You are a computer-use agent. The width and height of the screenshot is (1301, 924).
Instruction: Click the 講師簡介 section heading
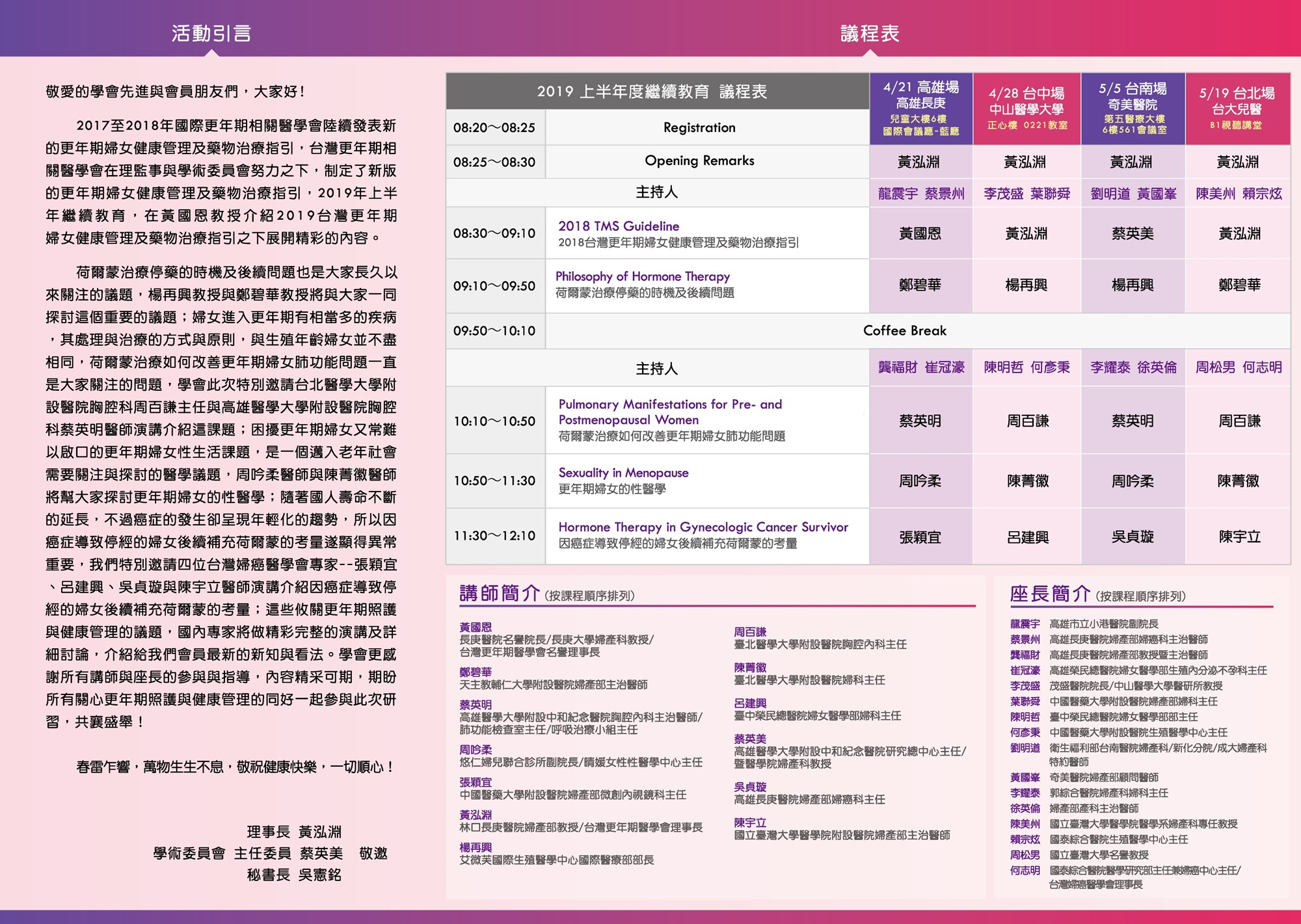click(x=500, y=593)
